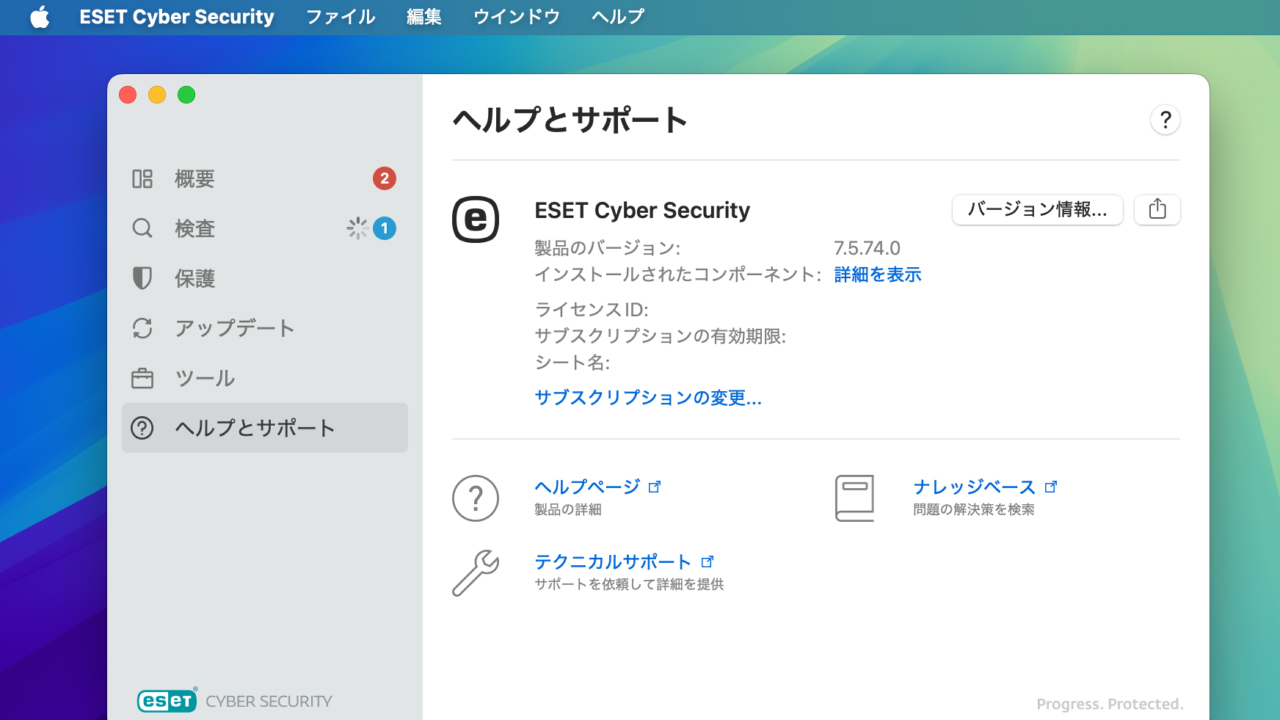Click the 製品のバージョン: label
Viewport: 1280px width, 720px height.
(607, 248)
